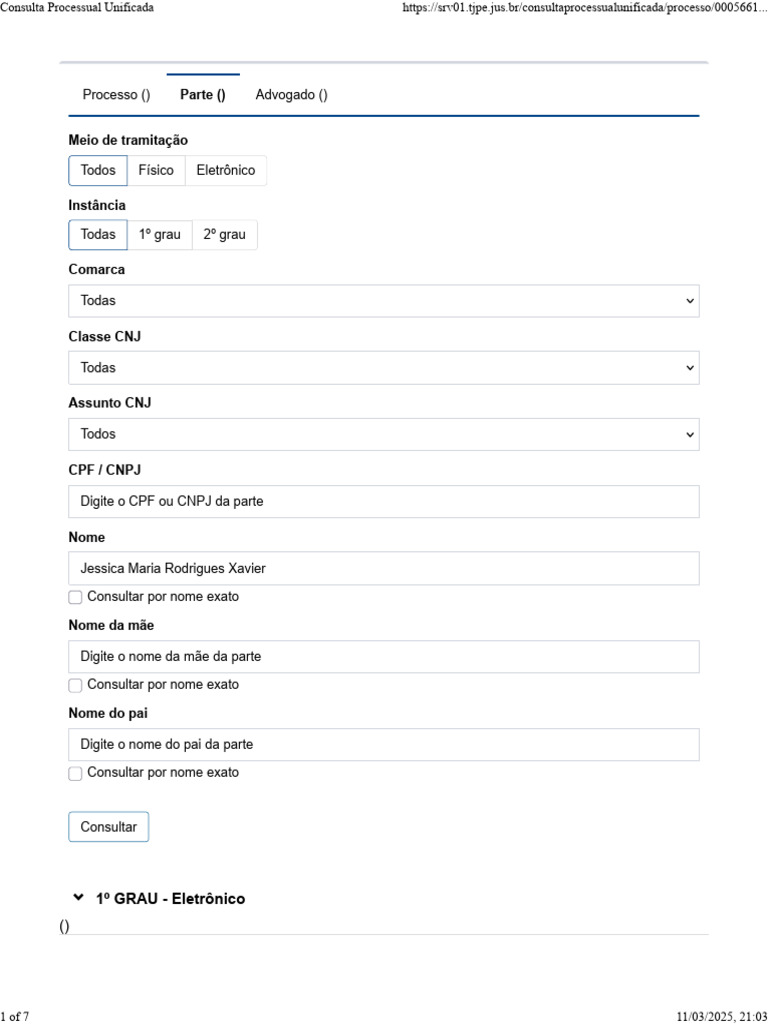
Task: Choose Eletrônico tramitação option
Action: tap(225, 170)
